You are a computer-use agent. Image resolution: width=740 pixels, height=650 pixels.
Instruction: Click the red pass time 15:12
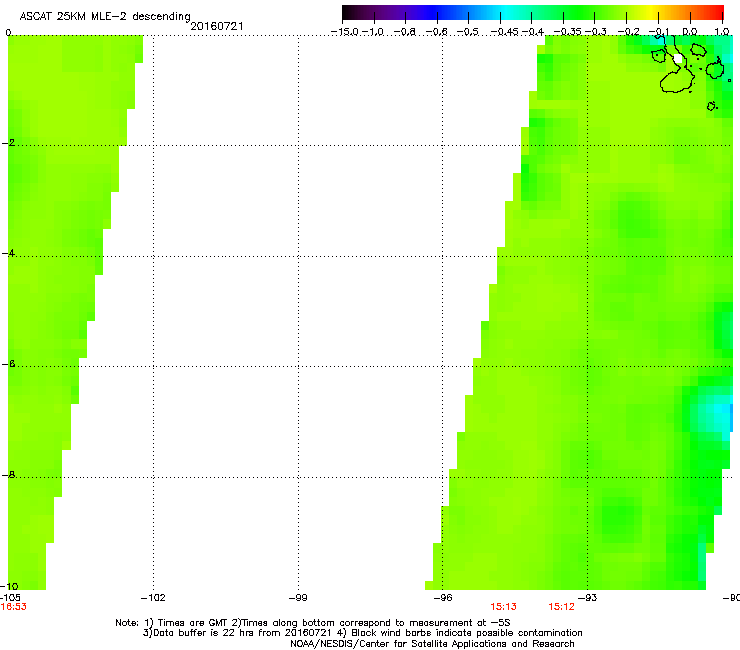[562, 607]
